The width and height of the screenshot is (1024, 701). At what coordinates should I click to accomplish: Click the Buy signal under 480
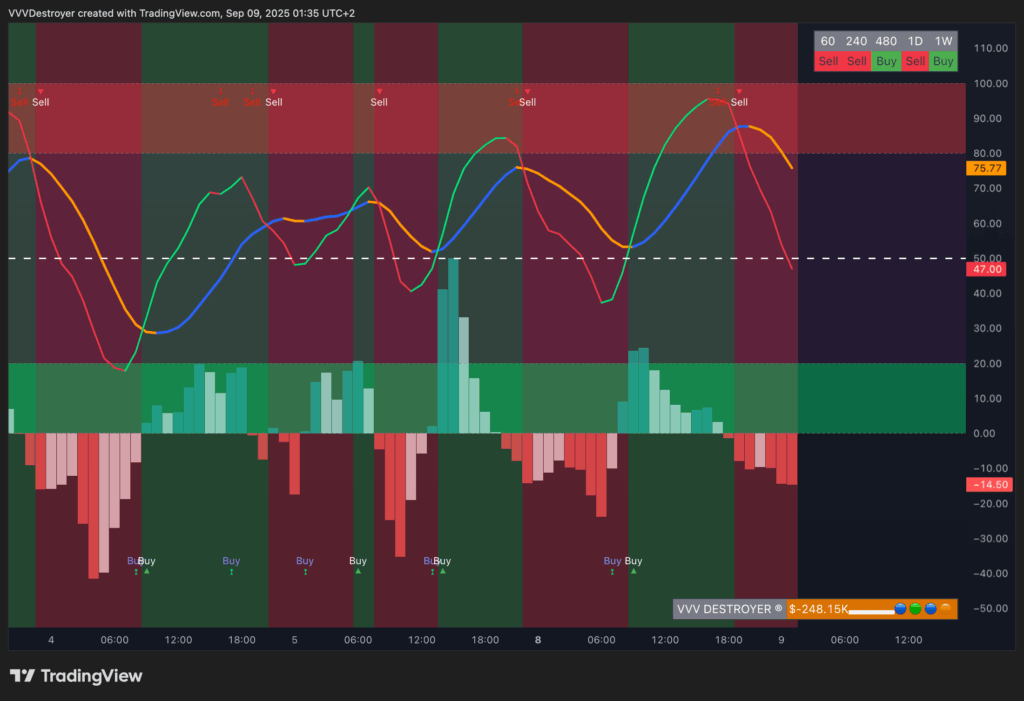[x=886, y=61]
